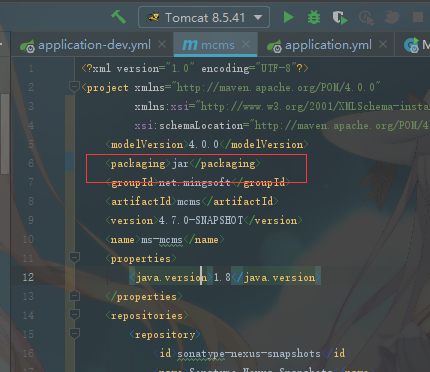Click the vertical scrollbar thumb beside the editor

point(5,133)
